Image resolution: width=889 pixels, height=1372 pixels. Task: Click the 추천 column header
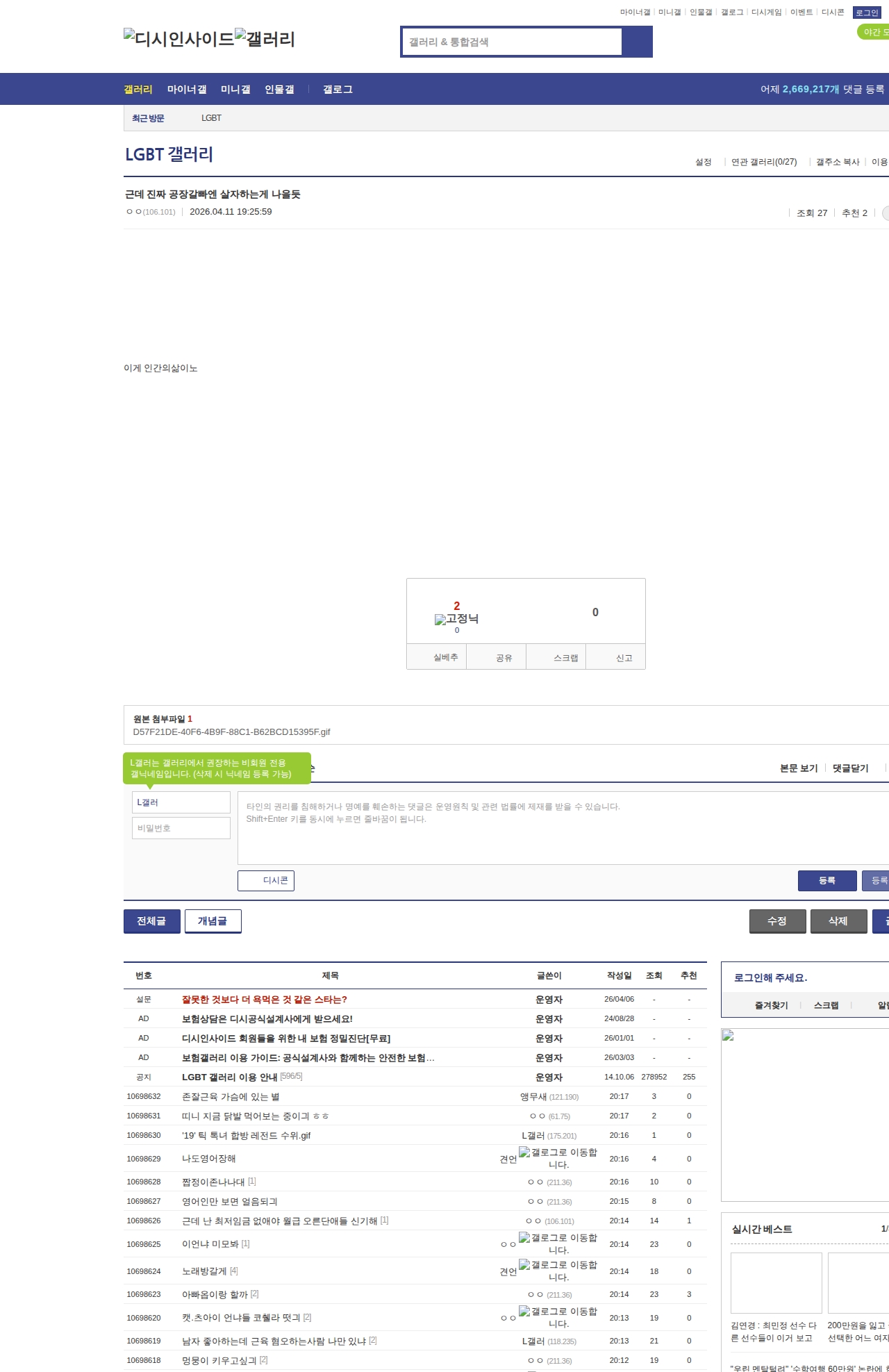click(x=689, y=976)
